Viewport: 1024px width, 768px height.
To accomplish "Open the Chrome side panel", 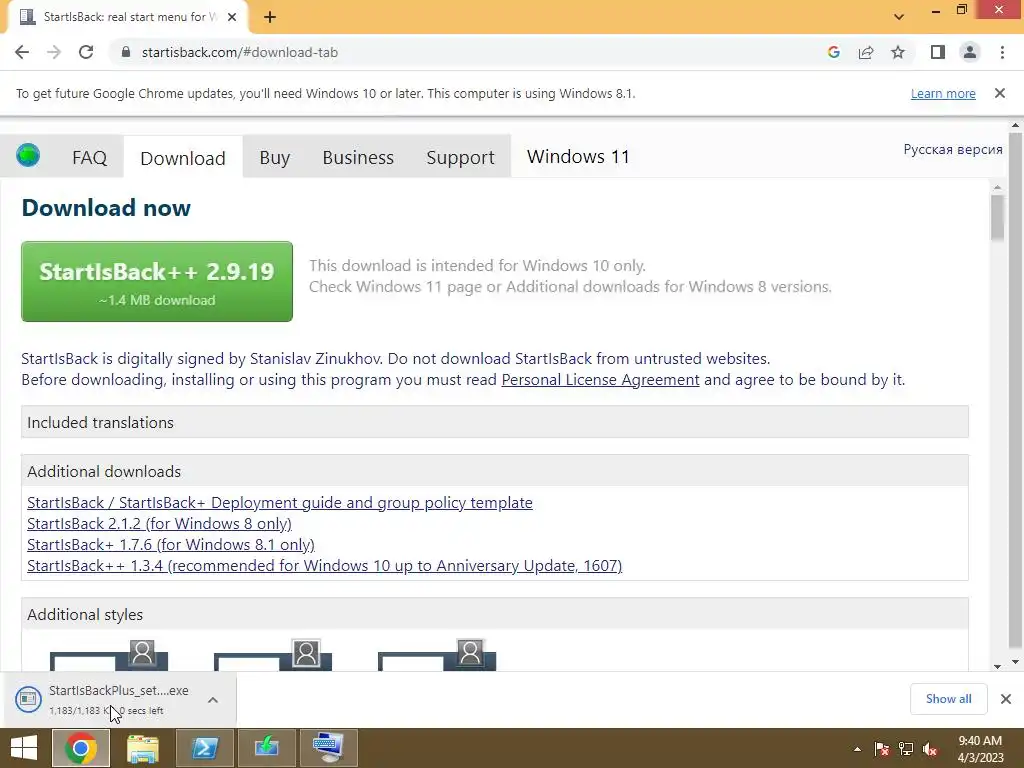I will [938, 52].
